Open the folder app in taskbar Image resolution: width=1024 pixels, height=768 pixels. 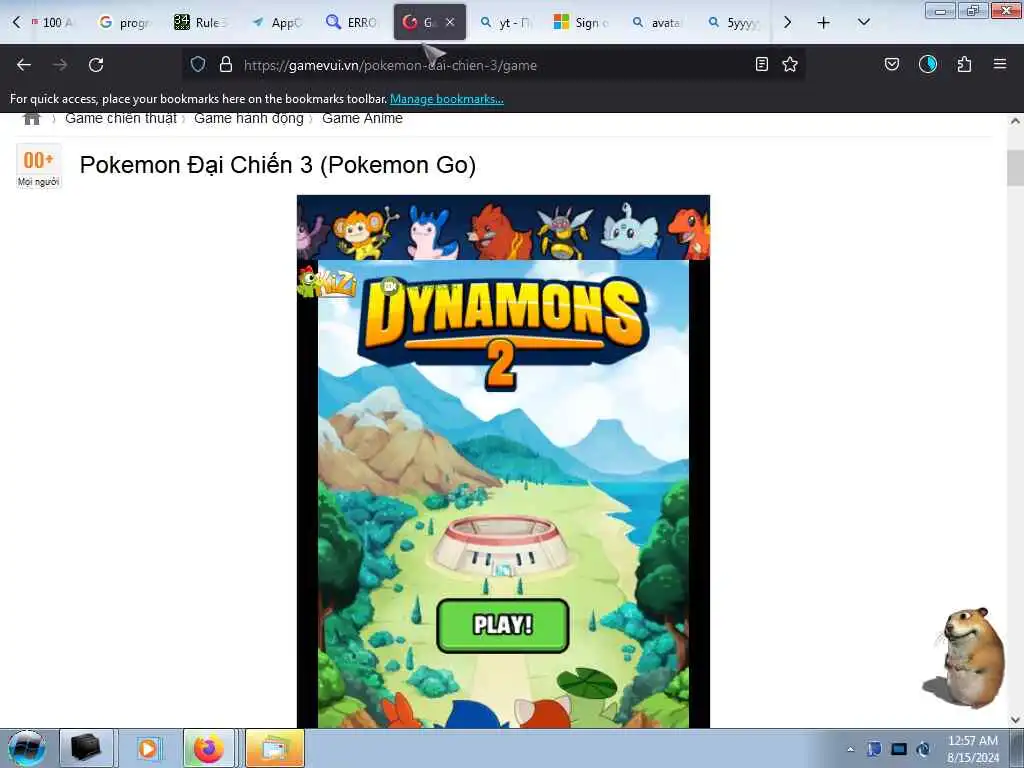274,748
